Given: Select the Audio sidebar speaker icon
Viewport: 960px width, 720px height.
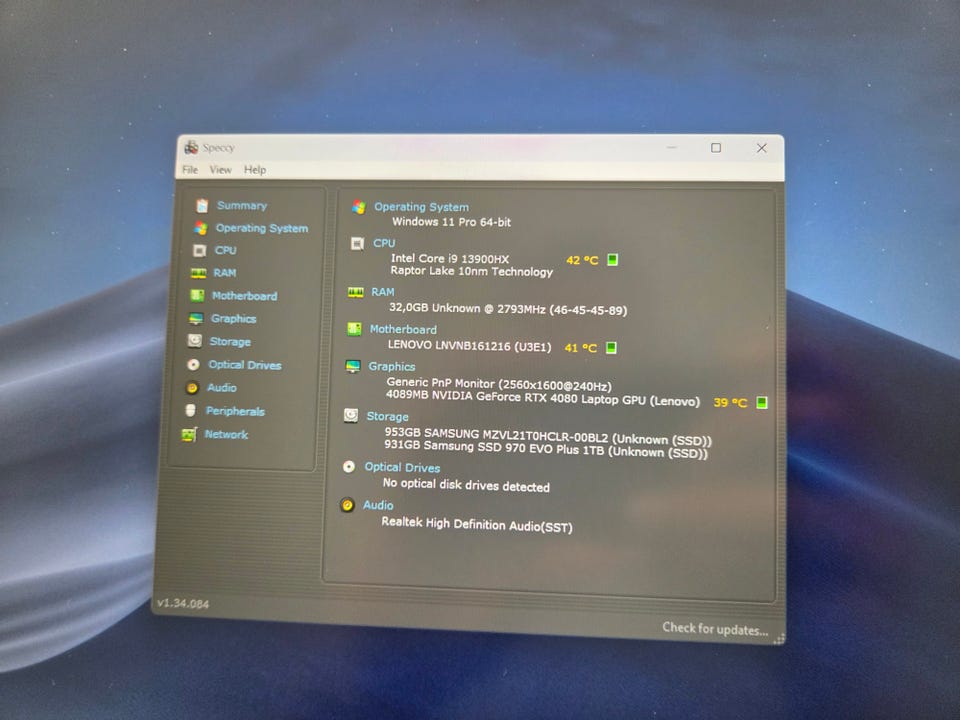Looking at the screenshot, I should tap(192, 388).
